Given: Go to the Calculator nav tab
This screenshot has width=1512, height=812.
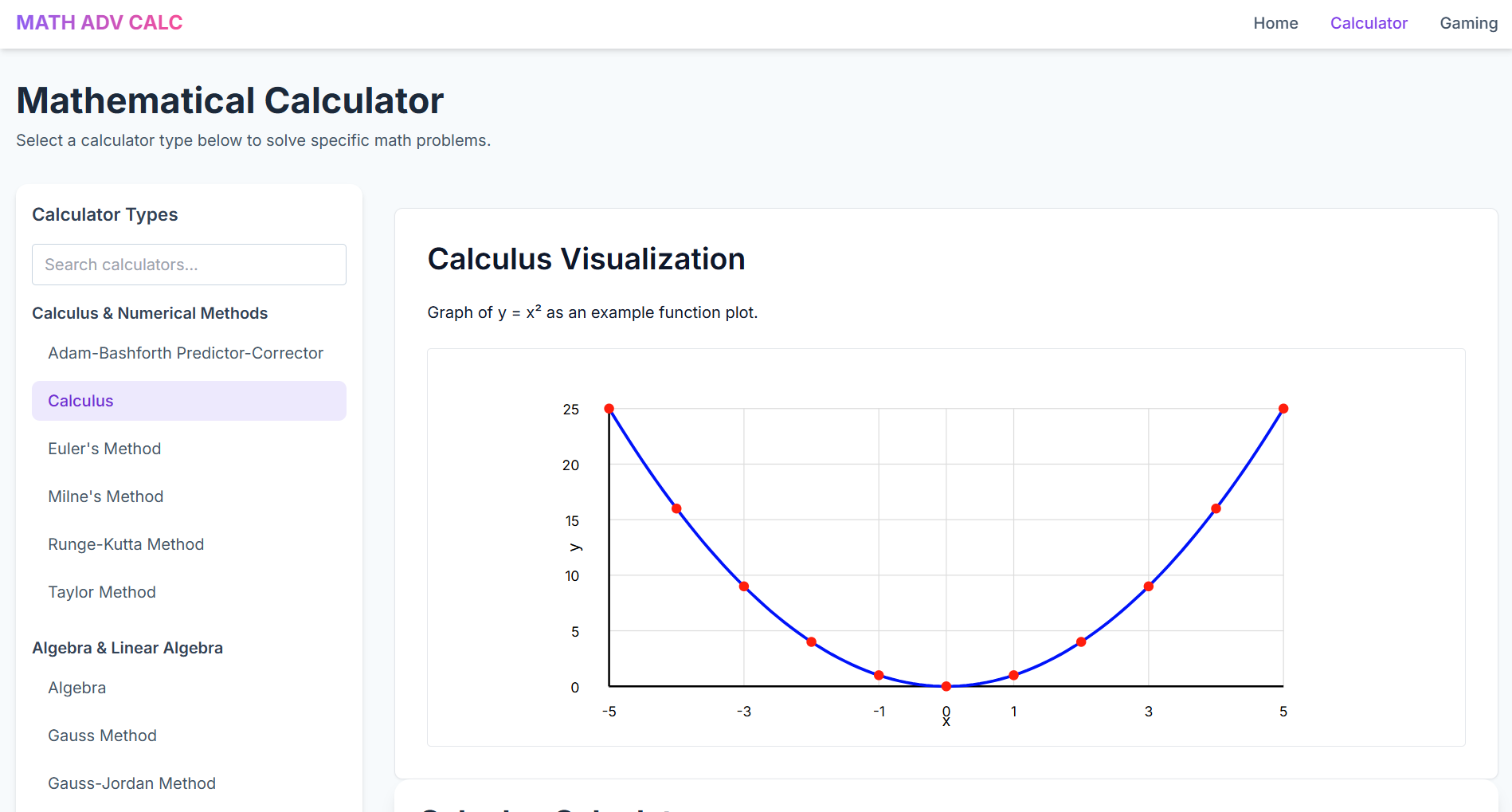Looking at the screenshot, I should tap(1369, 23).
